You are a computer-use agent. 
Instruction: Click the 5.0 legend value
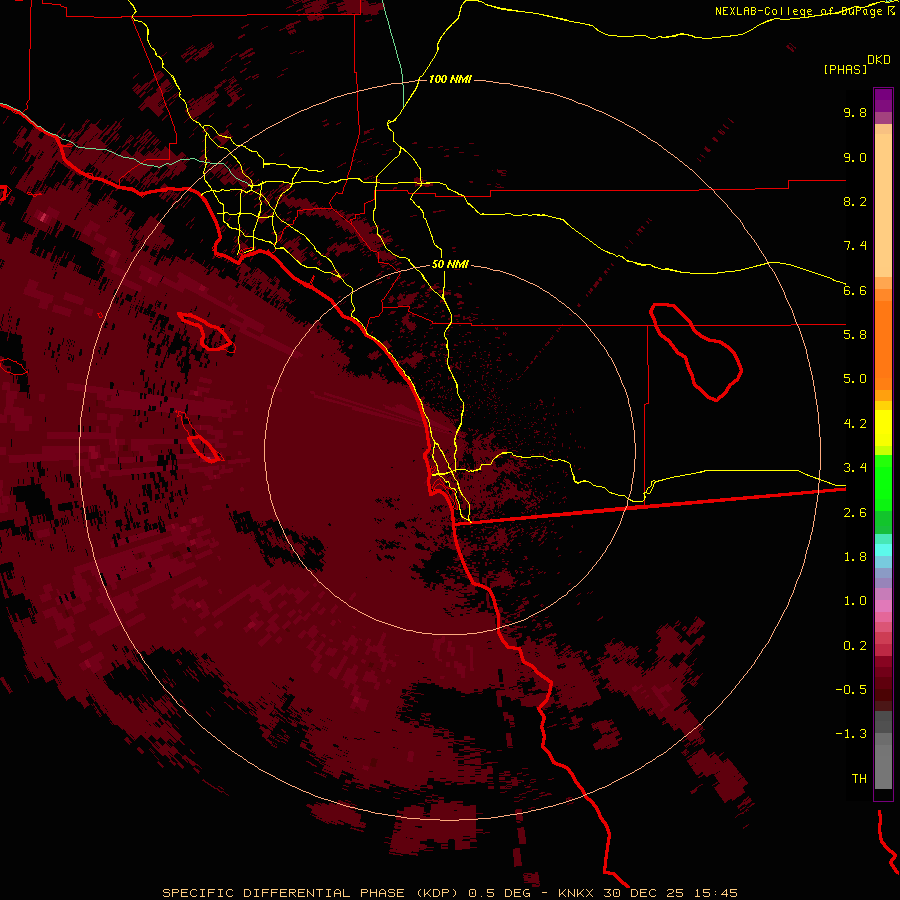855,379
